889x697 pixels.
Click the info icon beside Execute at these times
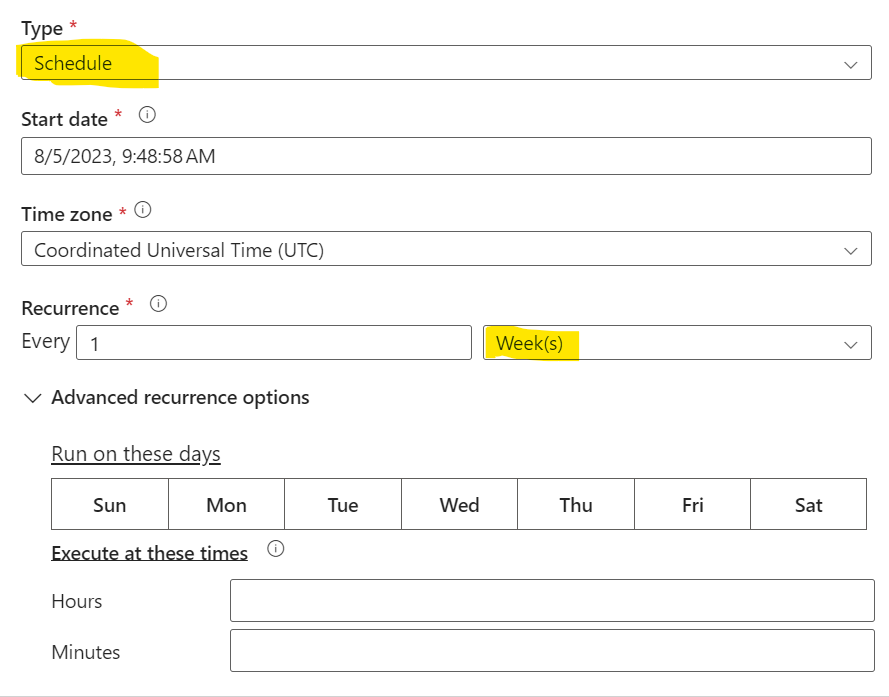275,549
